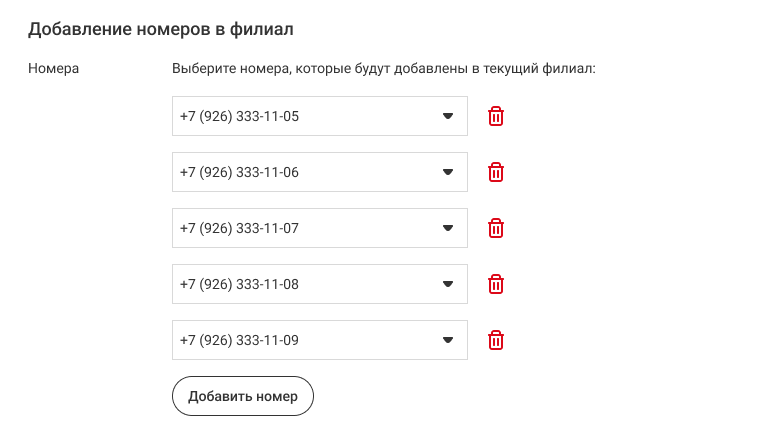The height and width of the screenshot is (426, 773).
Task: Delete the number +7 (926) 333-11-05
Action: pyautogui.click(x=495, y=116)
